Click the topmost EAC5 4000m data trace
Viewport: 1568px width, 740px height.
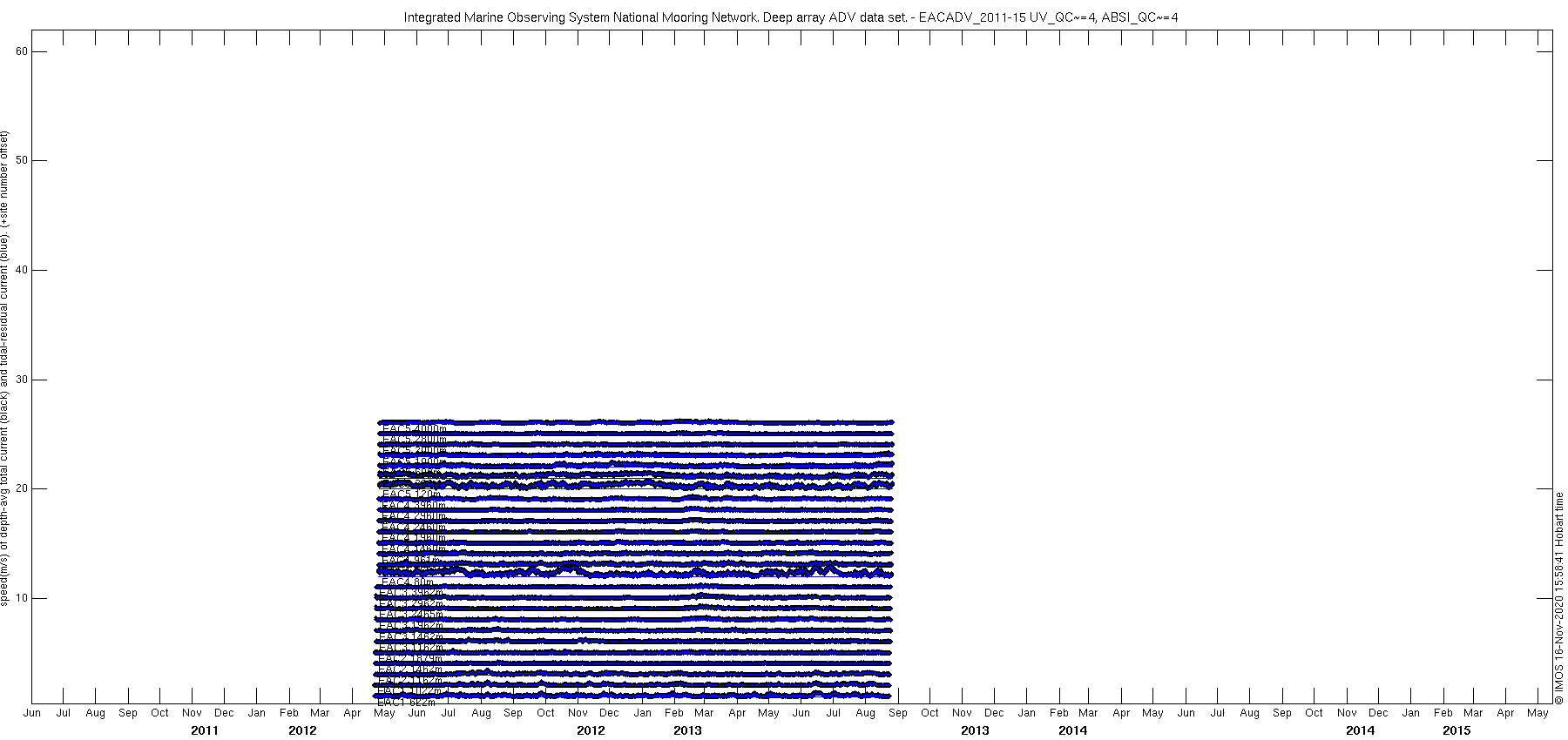(636, 422)
